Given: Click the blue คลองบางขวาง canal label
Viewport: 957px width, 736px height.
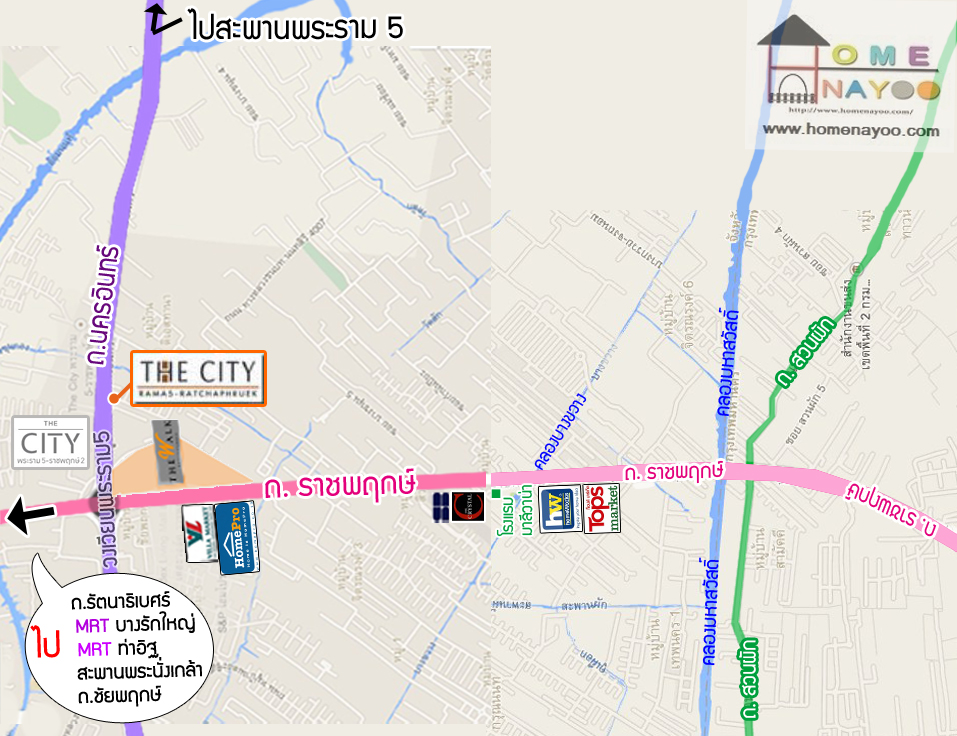Looking at the screenshot, I should click(x=560, y=430).
